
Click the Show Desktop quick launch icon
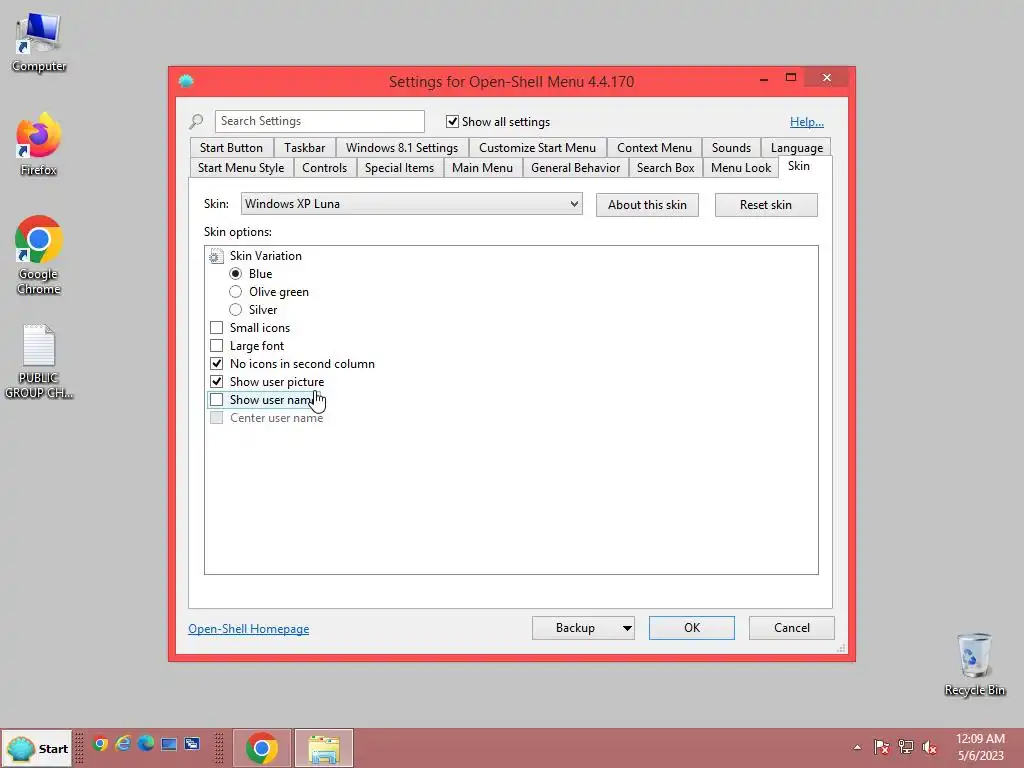tap(168, 744)
